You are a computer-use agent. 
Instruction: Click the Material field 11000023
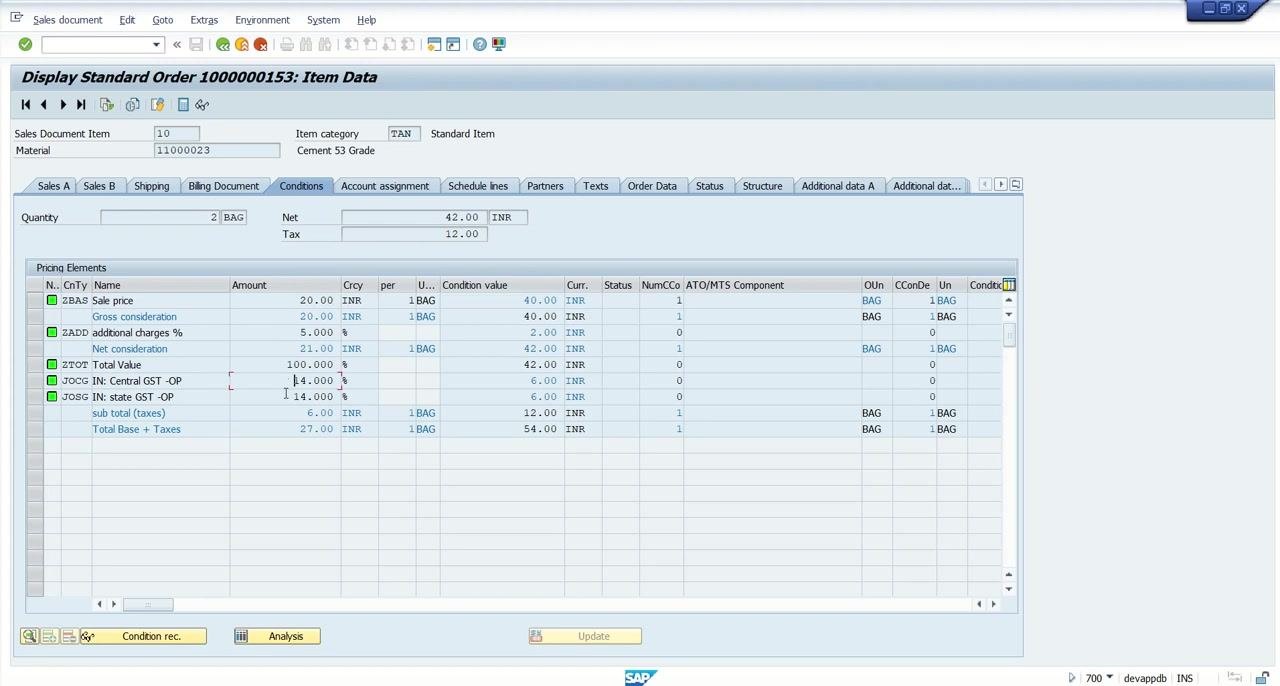[217, 150]
